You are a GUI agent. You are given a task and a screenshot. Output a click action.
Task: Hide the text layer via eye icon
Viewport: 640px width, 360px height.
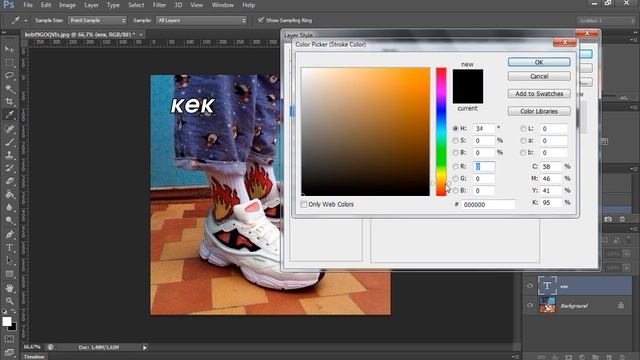(530, 286)
